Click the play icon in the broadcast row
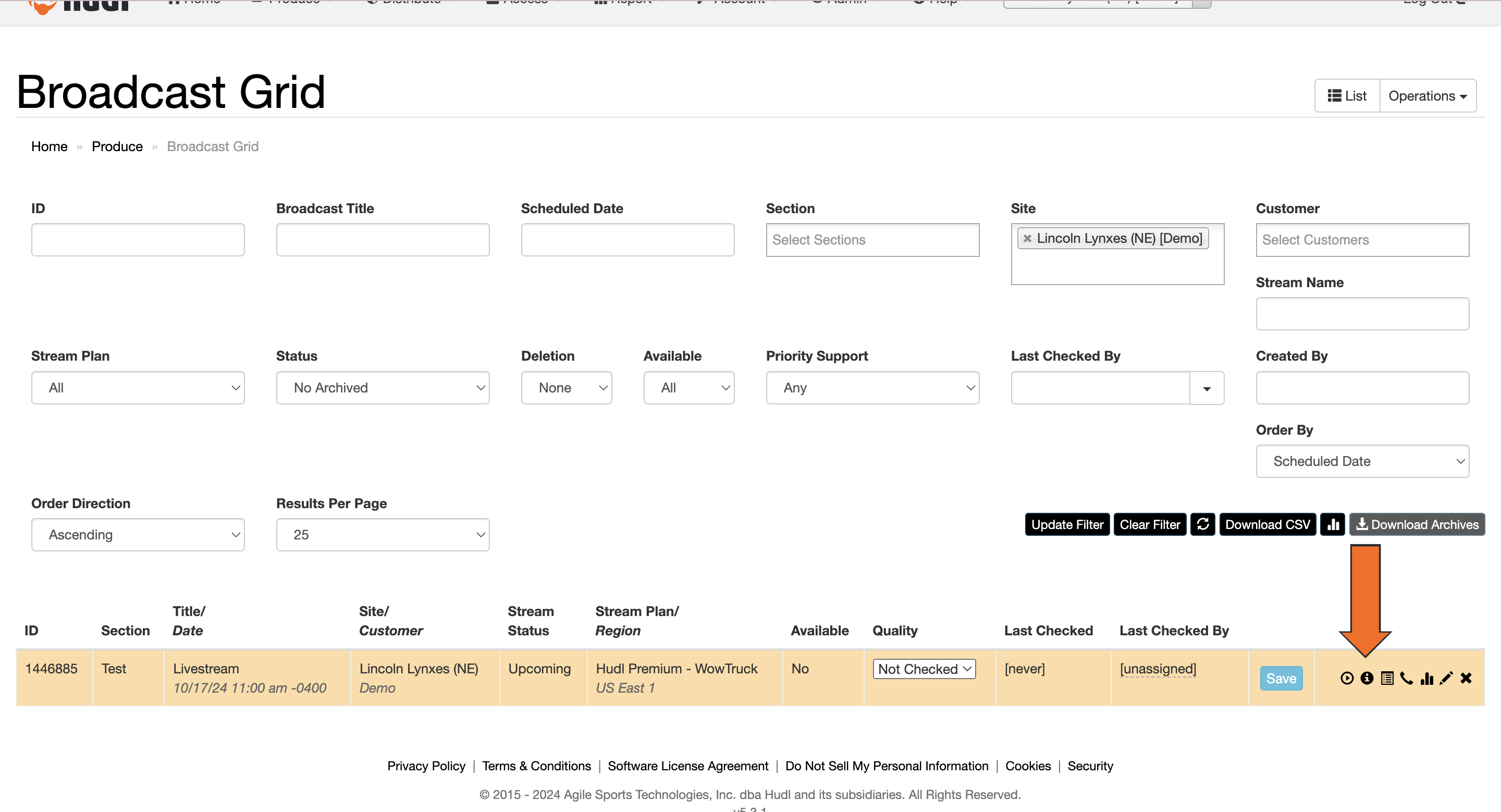1501x812 pixels. pos(1347,678)
